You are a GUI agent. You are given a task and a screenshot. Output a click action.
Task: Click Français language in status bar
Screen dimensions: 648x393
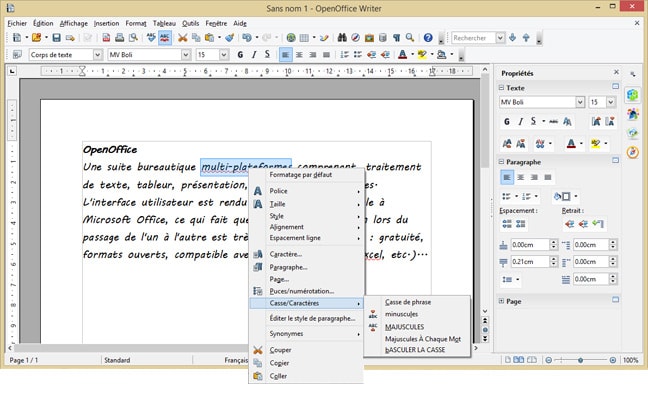point(236,360)
